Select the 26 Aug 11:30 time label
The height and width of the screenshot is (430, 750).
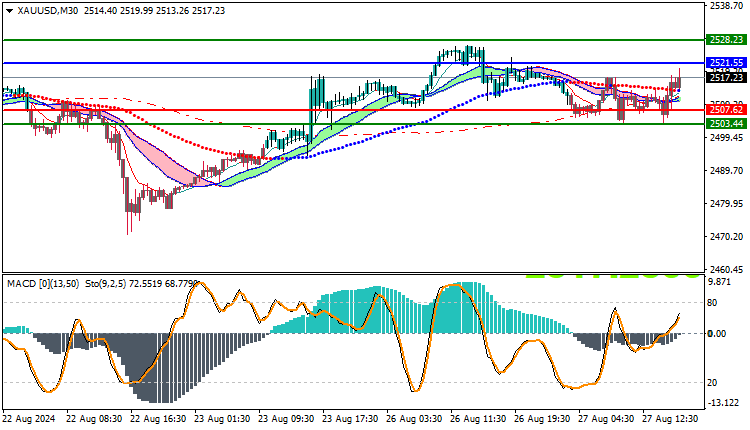(x=478, y=419)
